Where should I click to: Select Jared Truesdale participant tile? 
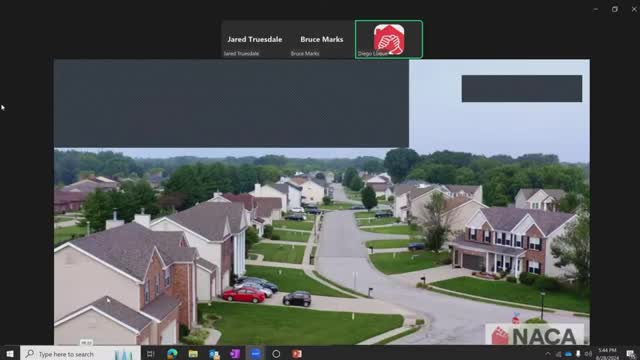pos(255,40)
